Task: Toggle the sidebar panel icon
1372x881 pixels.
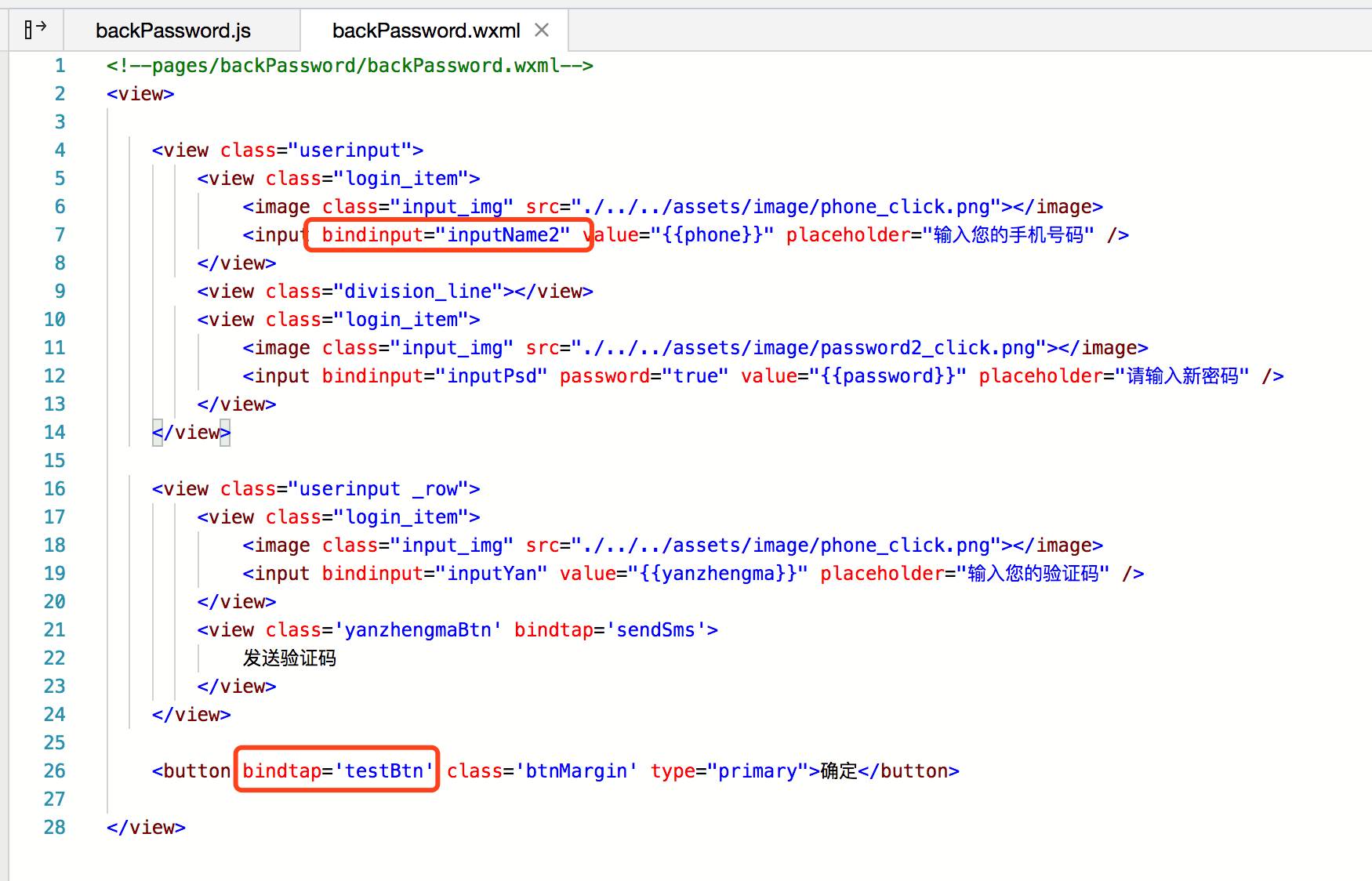Action: [x=35, y=30]
